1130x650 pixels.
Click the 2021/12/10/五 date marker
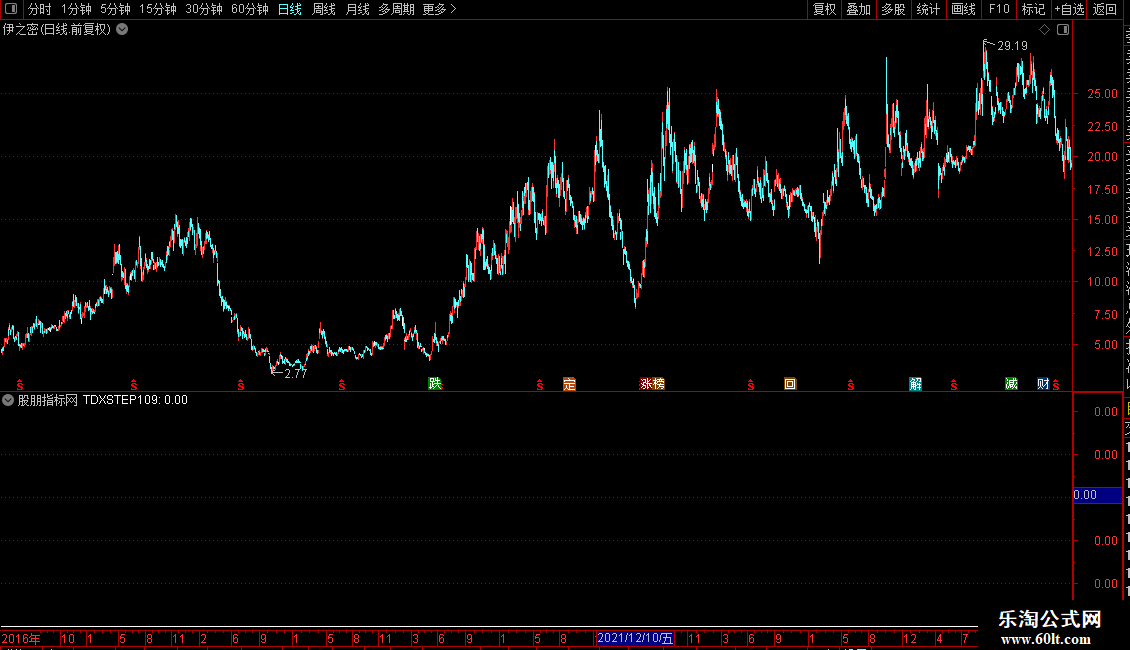tap(635, 638)
